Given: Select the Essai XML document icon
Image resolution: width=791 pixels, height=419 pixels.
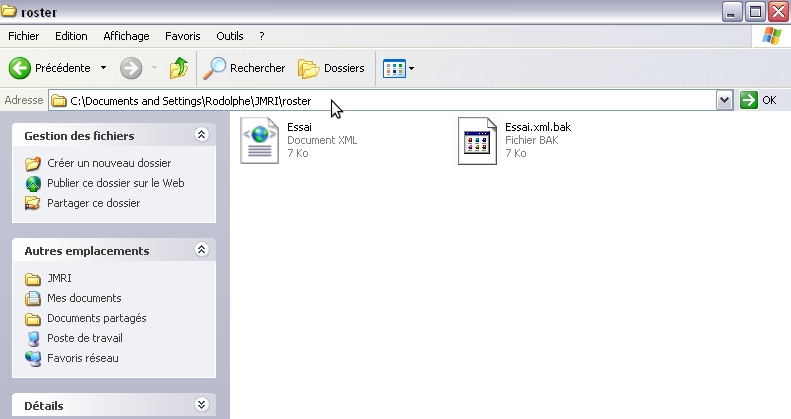Looking at the screenshot, I should (x=259, y=140).
